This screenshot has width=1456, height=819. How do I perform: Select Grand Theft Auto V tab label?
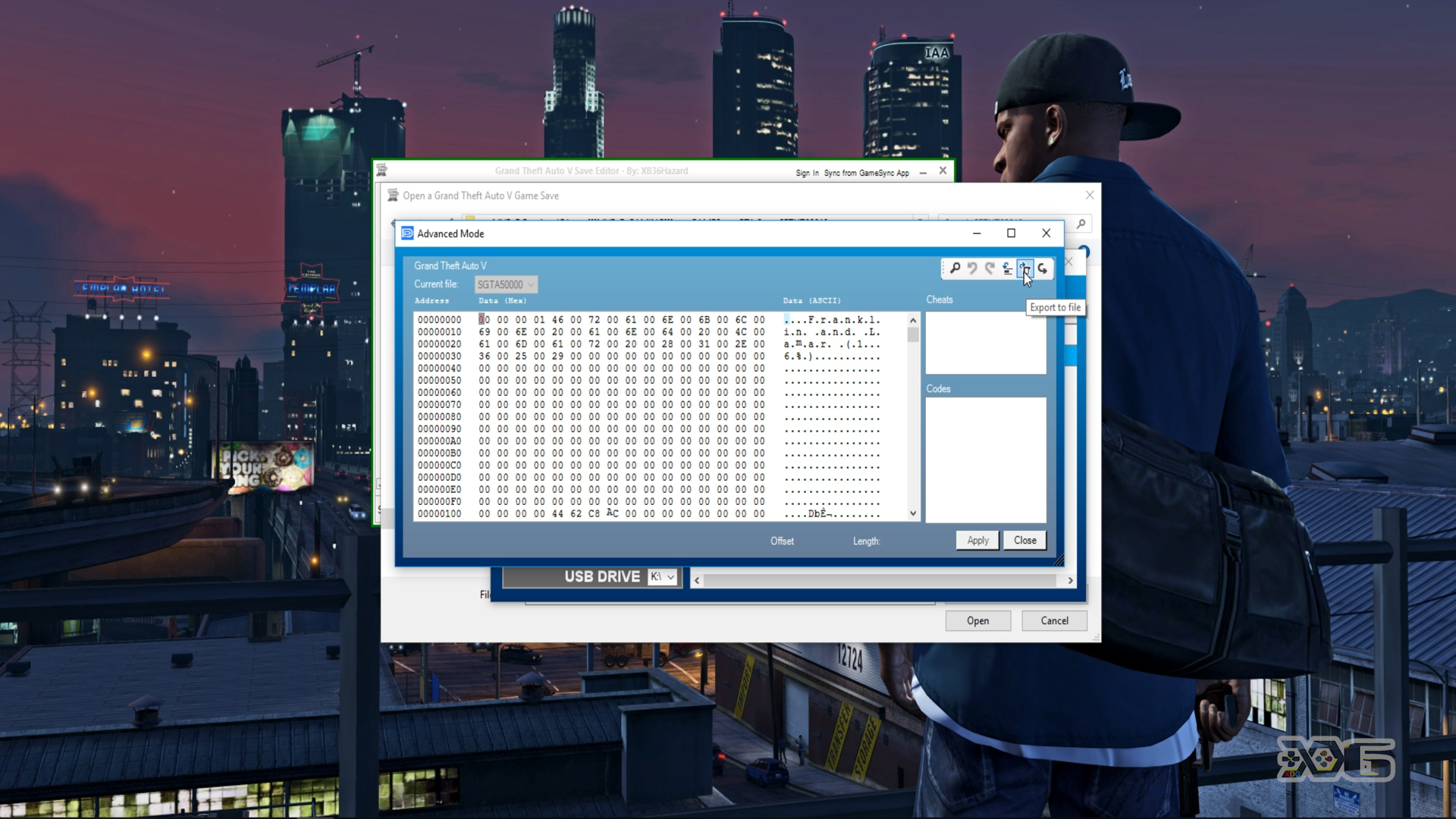[450, 265]
